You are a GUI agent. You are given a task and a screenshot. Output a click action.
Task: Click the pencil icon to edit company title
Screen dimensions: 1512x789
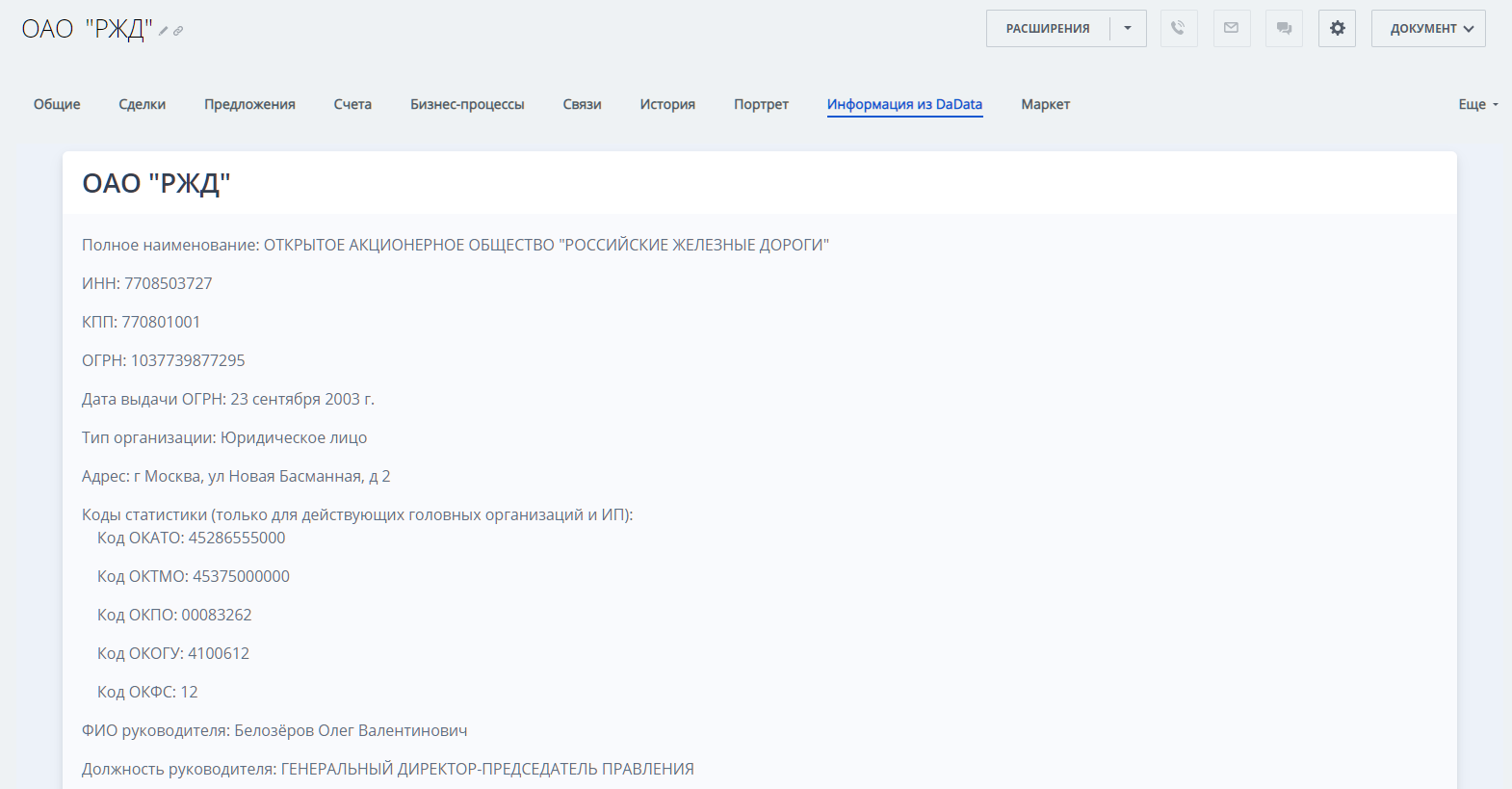[164, 31]
